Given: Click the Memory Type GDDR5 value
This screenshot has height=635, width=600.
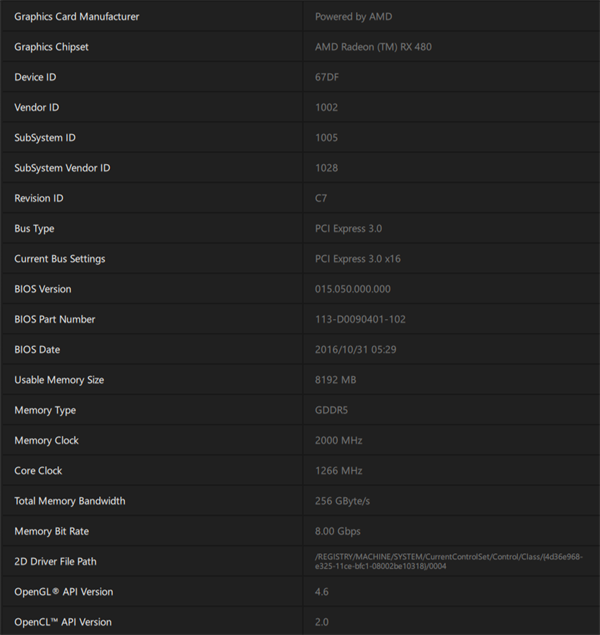Looking at the screenshot, I should [331, 410].
